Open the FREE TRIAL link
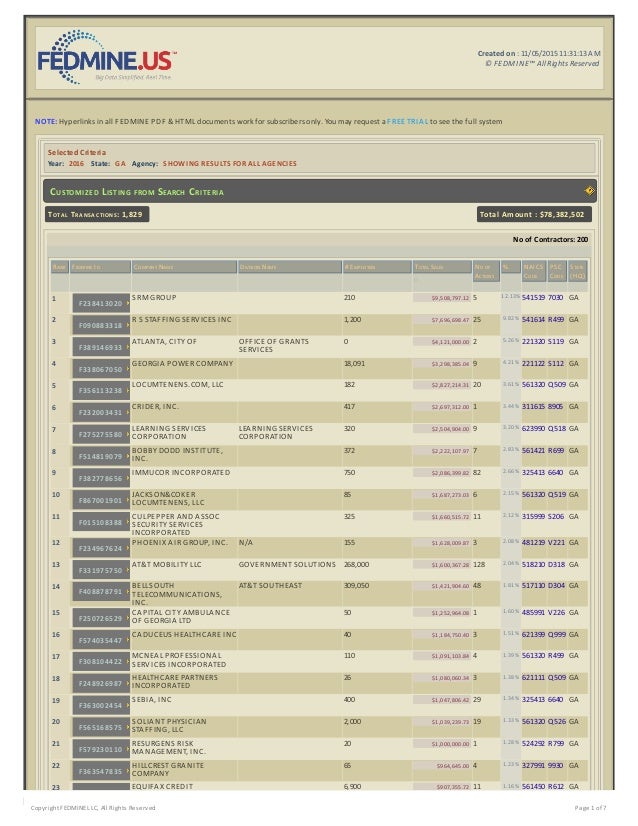Screen dimensions: 638x826 pos(407,121)
